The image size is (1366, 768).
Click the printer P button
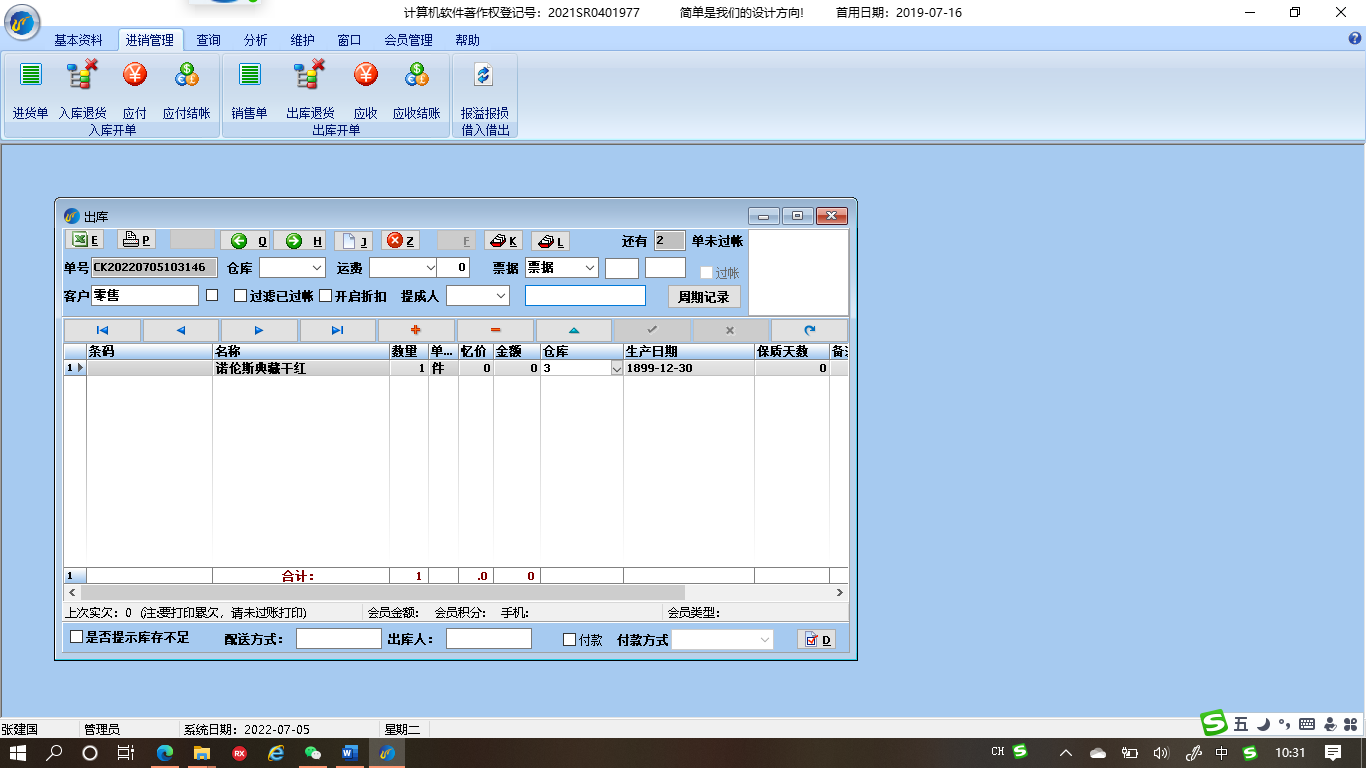[135, 240]
